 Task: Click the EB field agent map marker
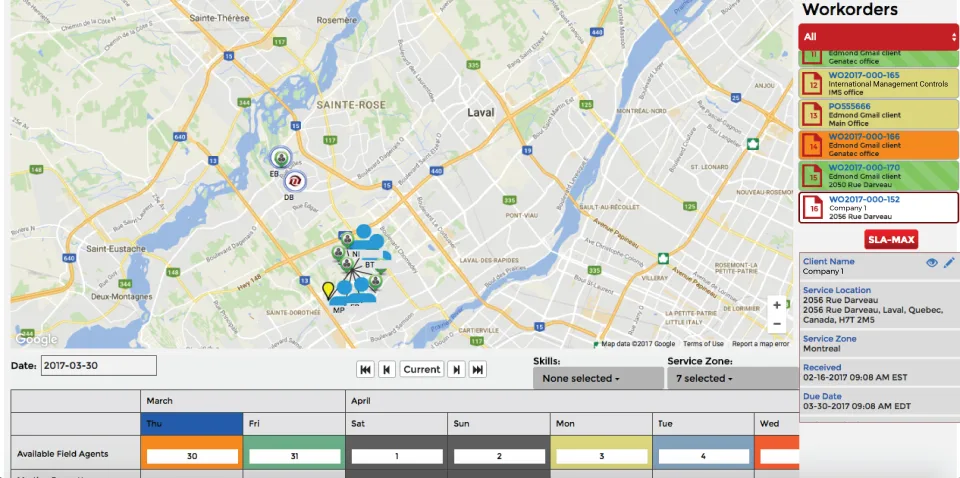281,157
